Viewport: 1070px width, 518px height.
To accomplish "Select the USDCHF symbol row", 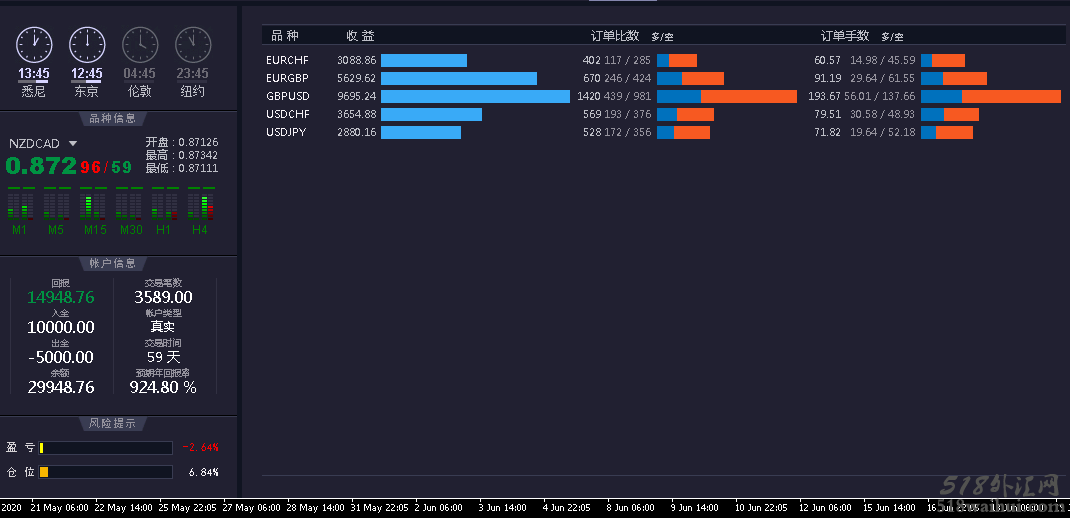I will [662, 114].
